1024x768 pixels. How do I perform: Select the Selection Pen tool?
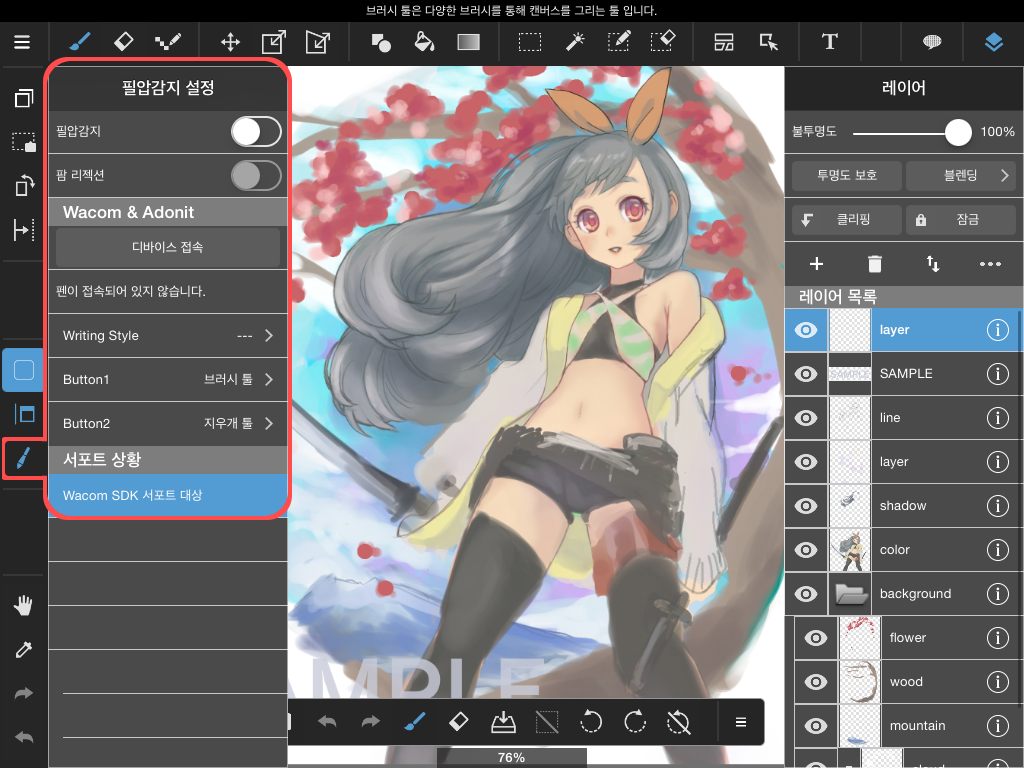point(618,42)
